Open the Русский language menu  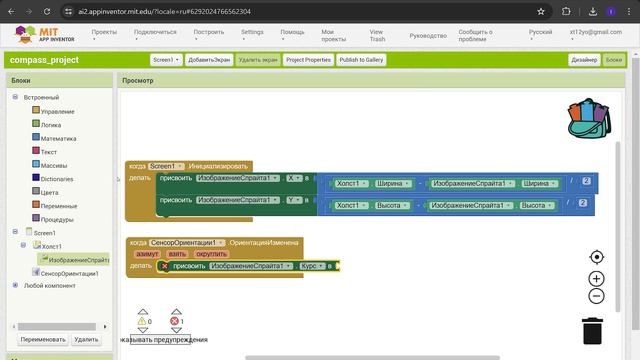coord(540,35)
